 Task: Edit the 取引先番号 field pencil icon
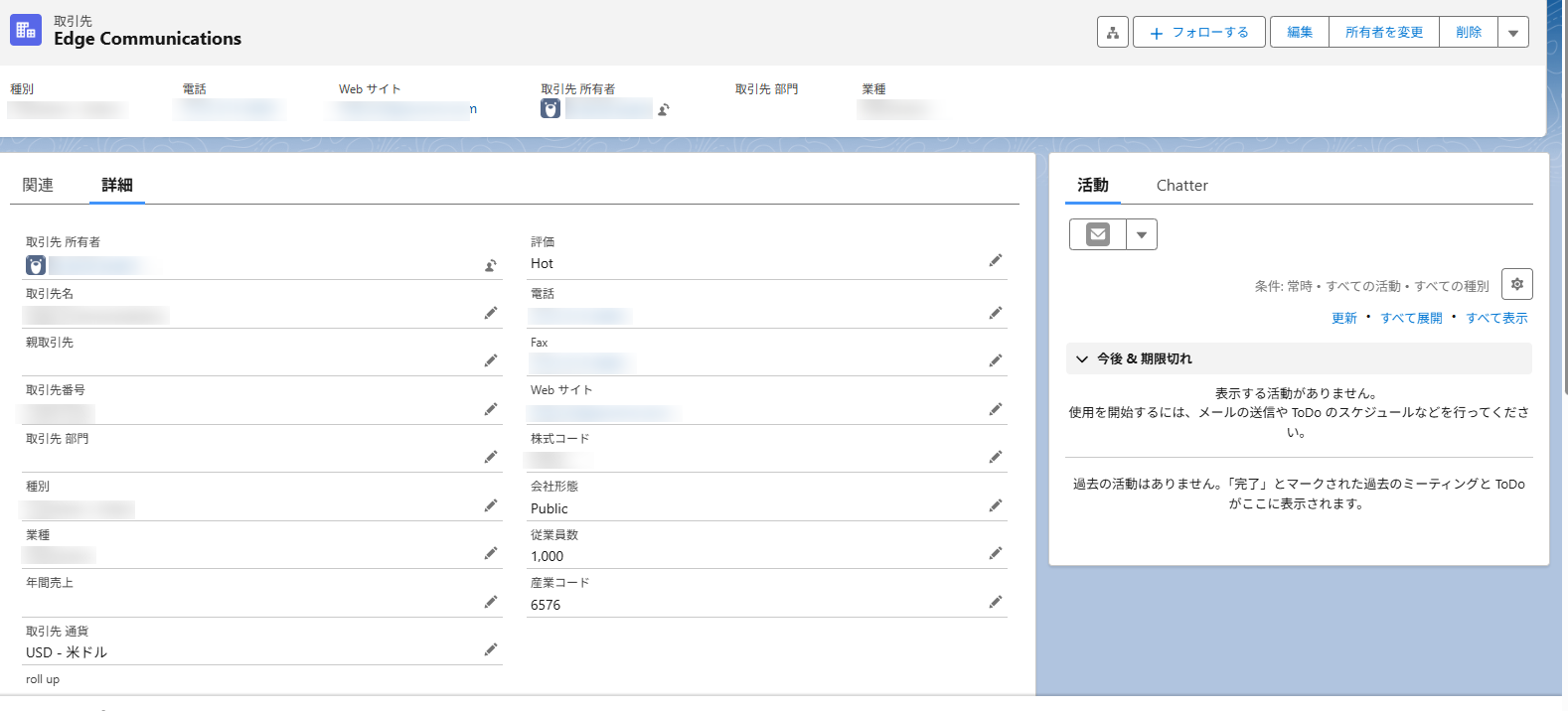tap(491, 409)
